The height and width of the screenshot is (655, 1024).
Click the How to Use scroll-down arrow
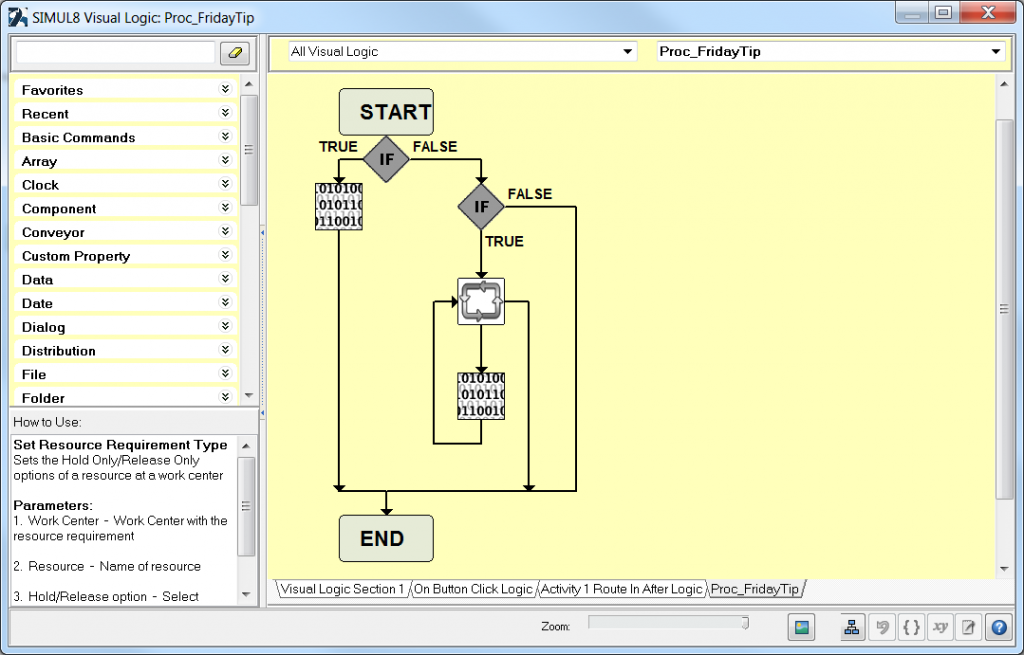[x=246, y=594]
